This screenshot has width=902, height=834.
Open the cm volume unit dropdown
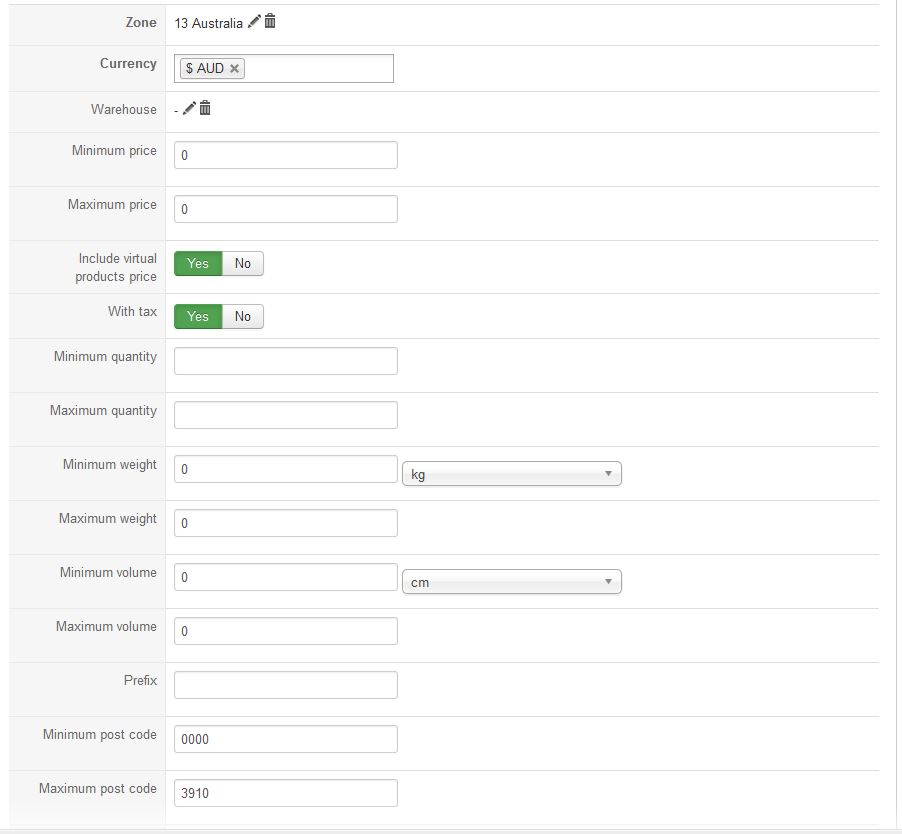click(x=511, y=582)
